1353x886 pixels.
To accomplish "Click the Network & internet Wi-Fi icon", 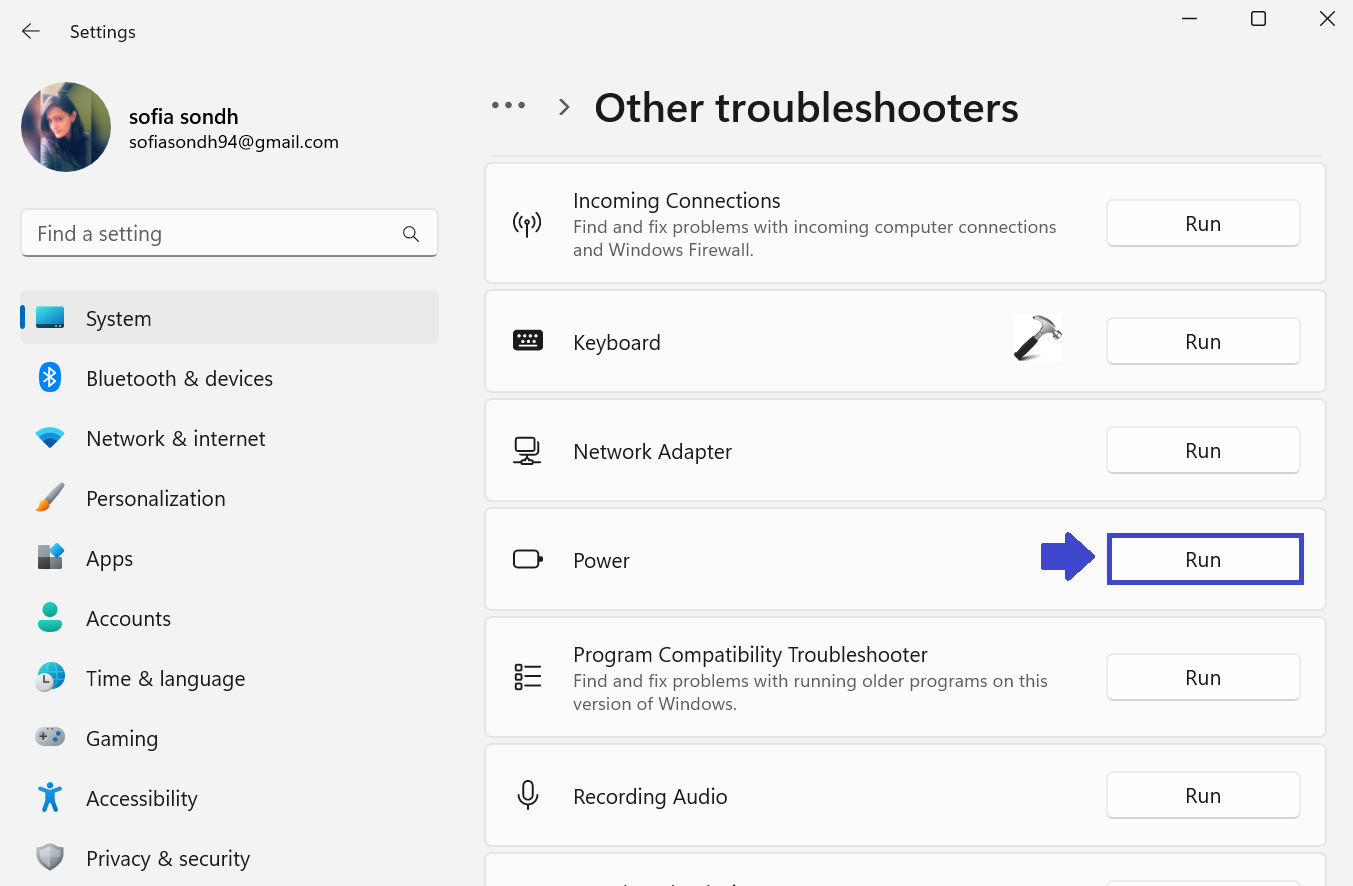I will pos(50,438).
